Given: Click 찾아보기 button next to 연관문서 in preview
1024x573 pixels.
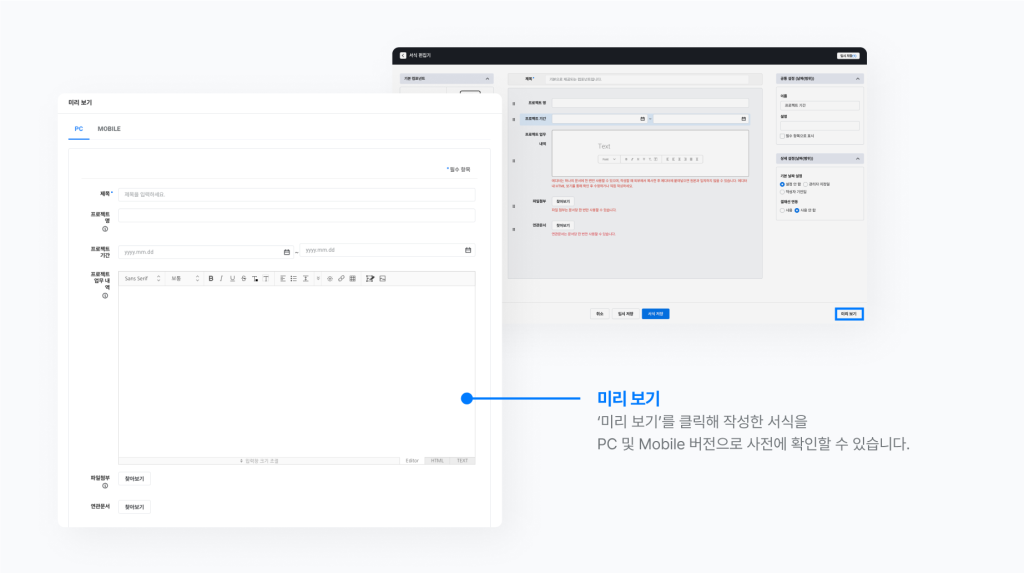Looking at the screenshot, I should pos(135,507).
